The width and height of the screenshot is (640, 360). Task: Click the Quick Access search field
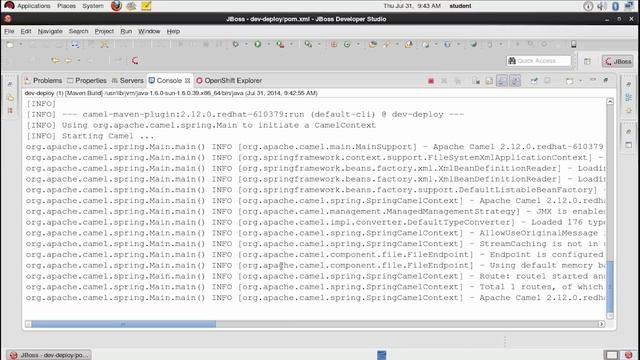[x=539, y=61]
